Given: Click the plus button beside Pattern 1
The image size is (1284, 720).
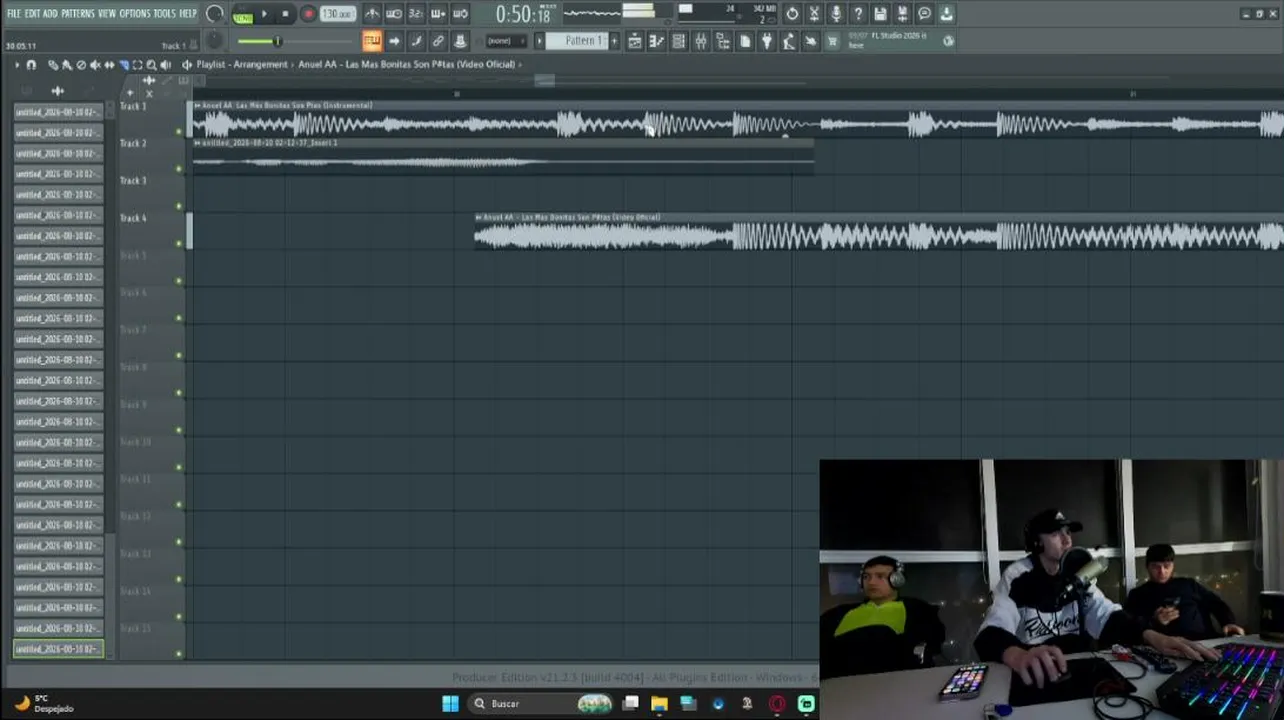Looking at the screenshot, I should 614,41.
